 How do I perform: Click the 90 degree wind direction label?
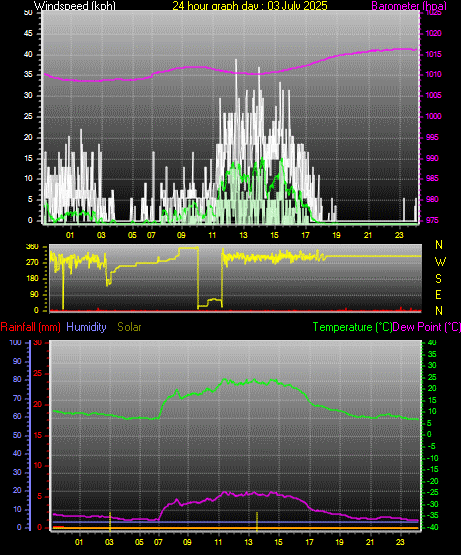coord(34,294)
